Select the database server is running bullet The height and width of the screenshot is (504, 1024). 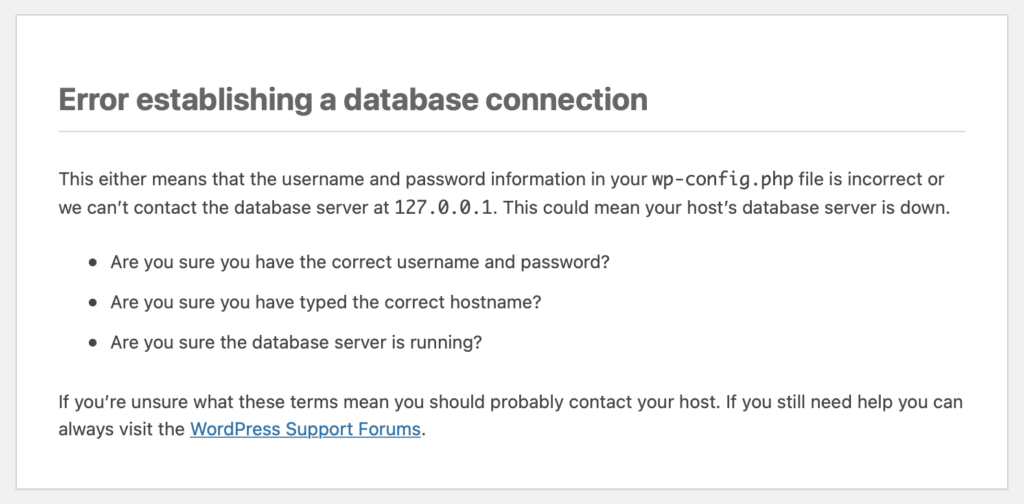tap(296, 342)
